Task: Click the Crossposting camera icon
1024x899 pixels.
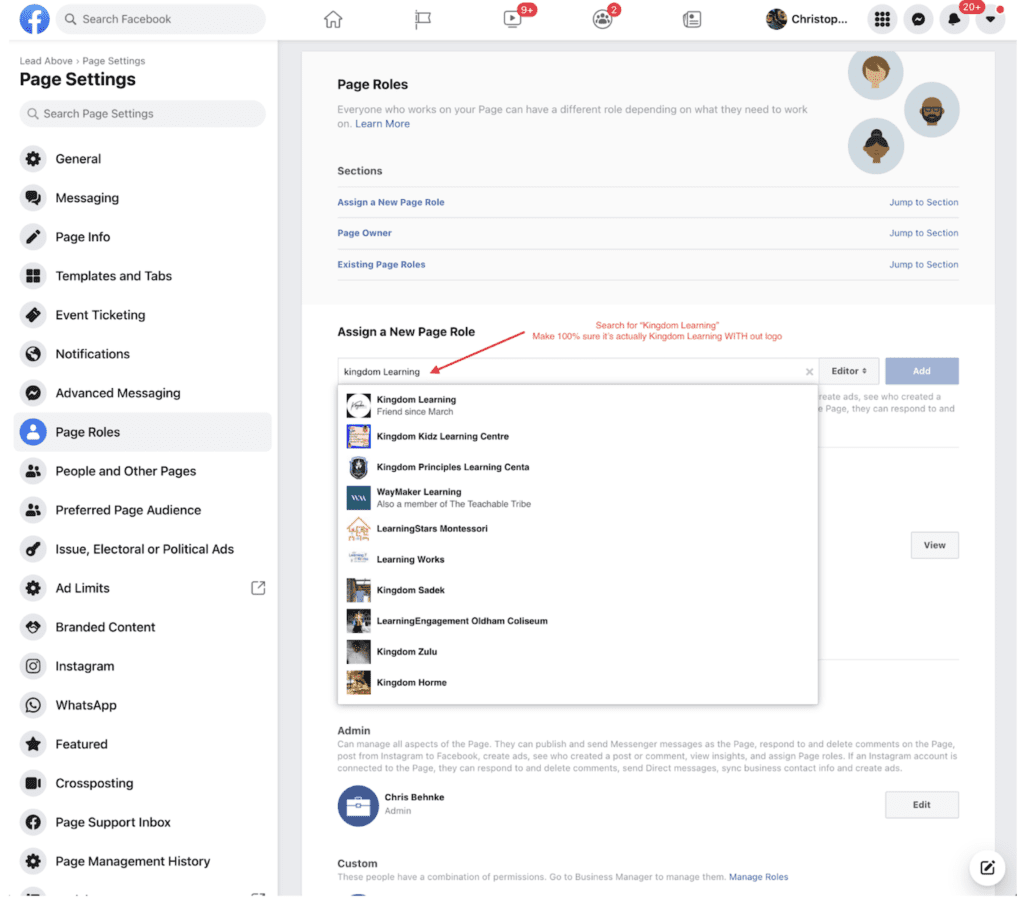Action: click(x=33, y=783)
